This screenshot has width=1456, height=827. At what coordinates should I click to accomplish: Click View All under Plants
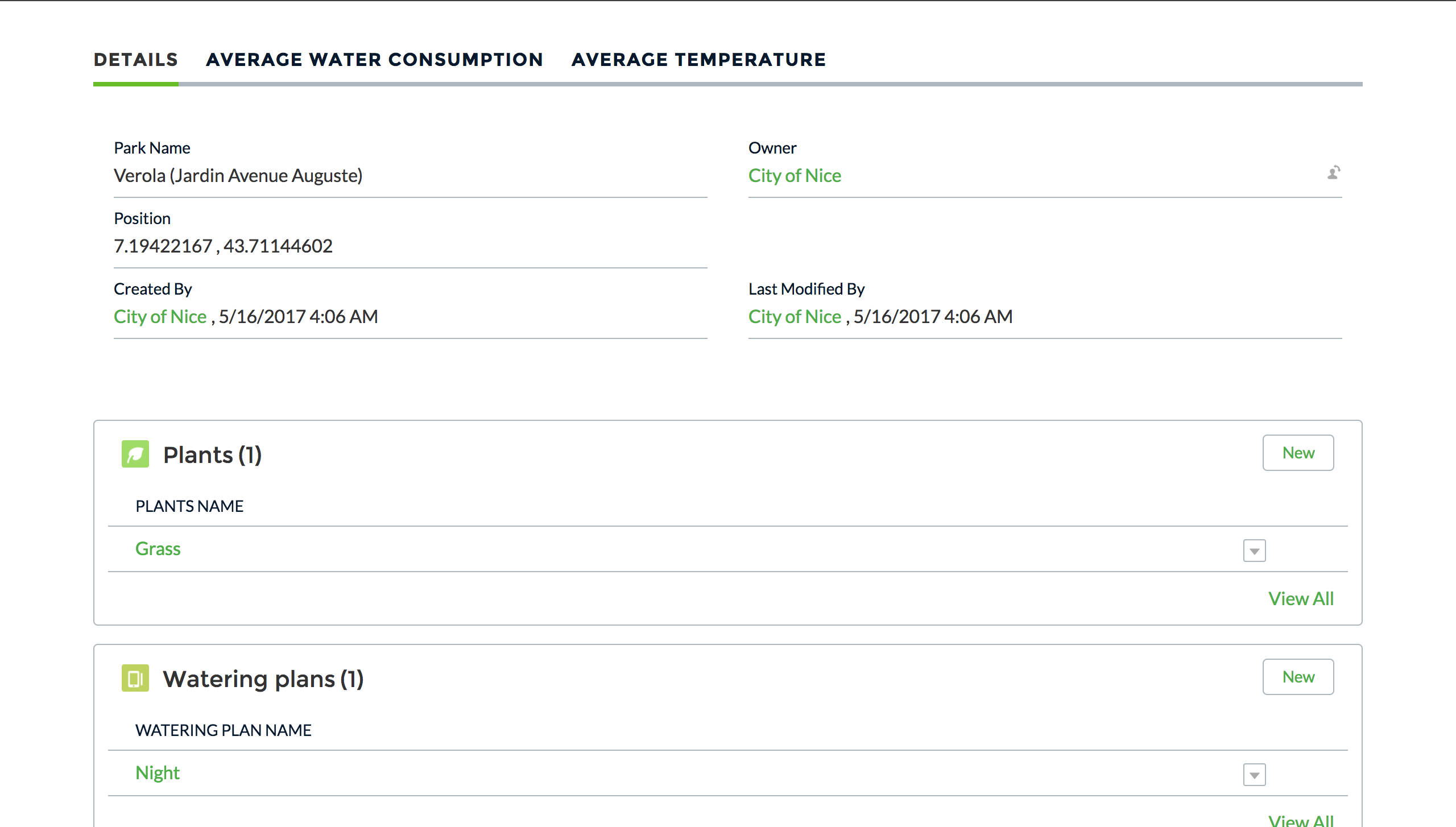pos(1301,598)
